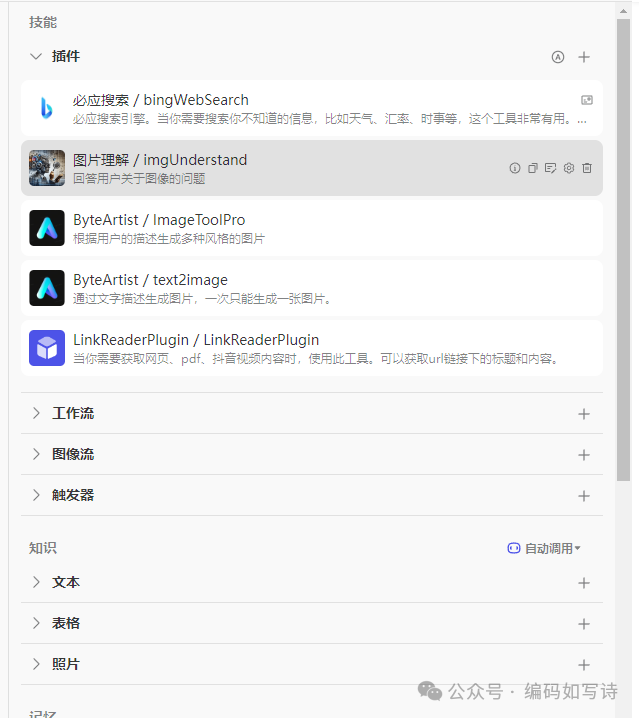
Task: Edit description icon on imgUnderstand row
Action: 551,168
